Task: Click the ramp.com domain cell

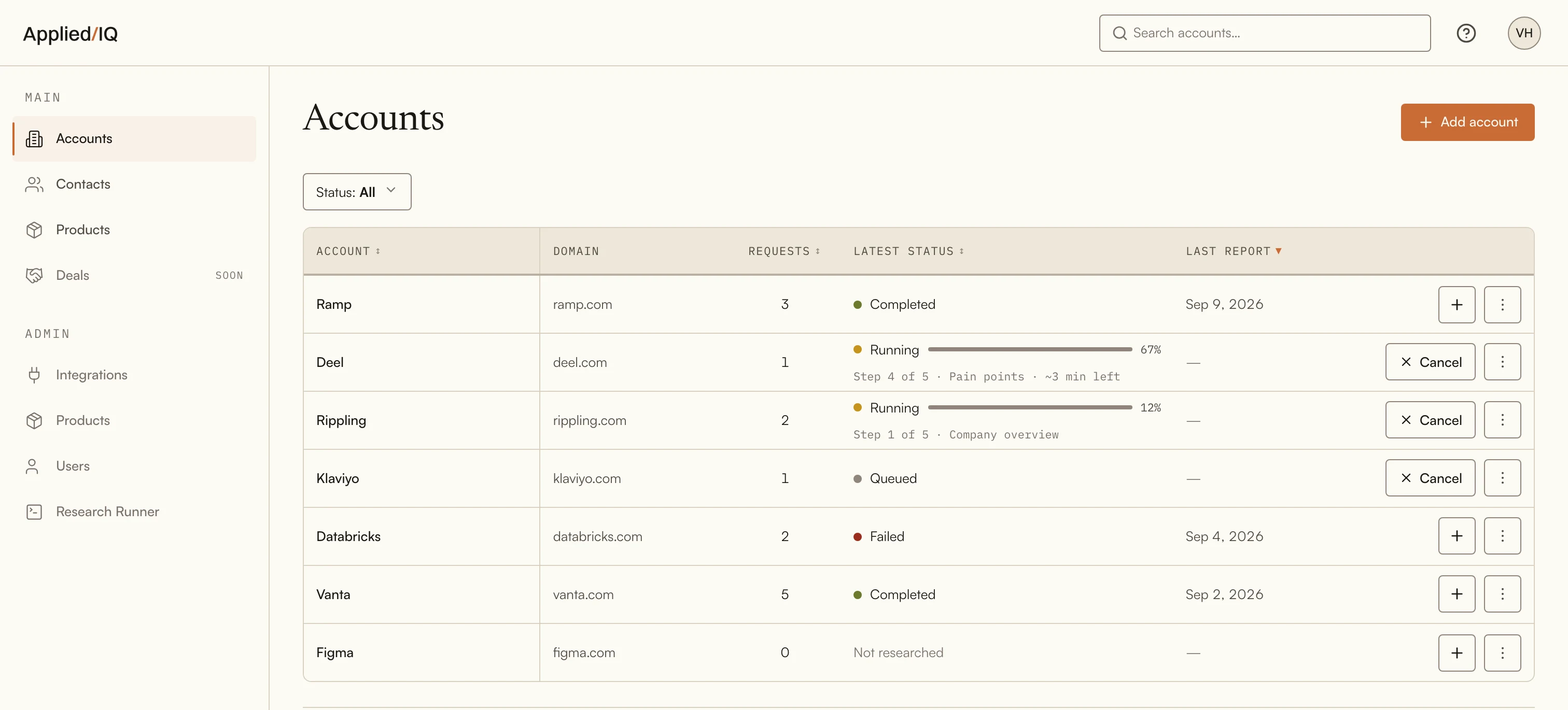Action: [x=582, y=304]
